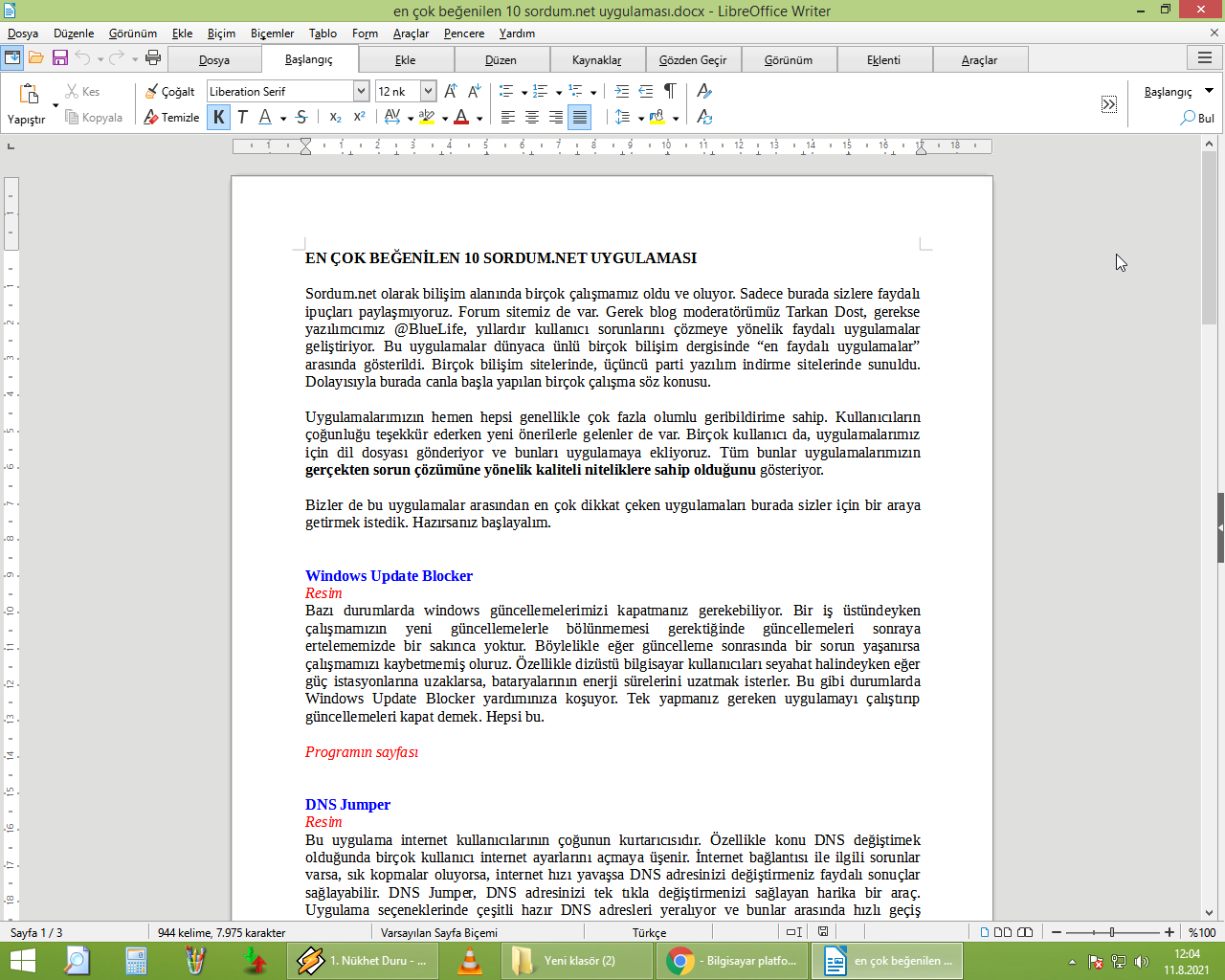Open the font size dropdown arrow
The height and width of the screenshot is (980, 1225).
[x=428, y=91]
